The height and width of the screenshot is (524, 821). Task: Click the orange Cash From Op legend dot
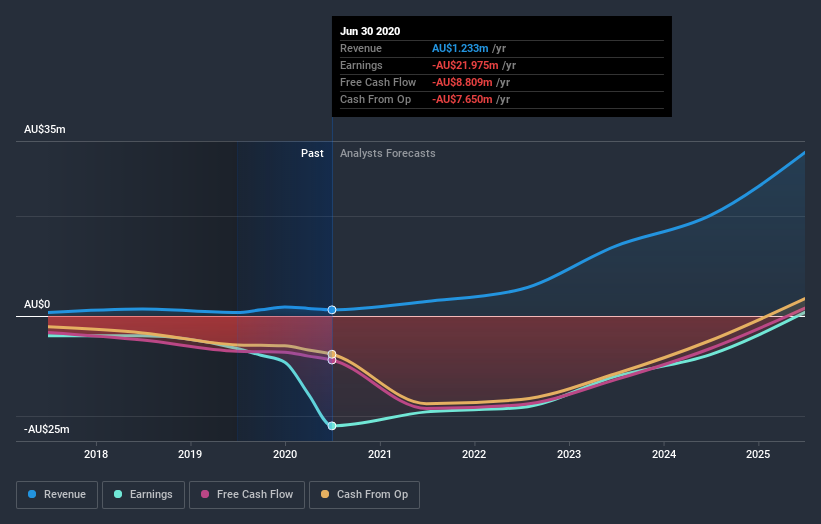pos(325,494)
